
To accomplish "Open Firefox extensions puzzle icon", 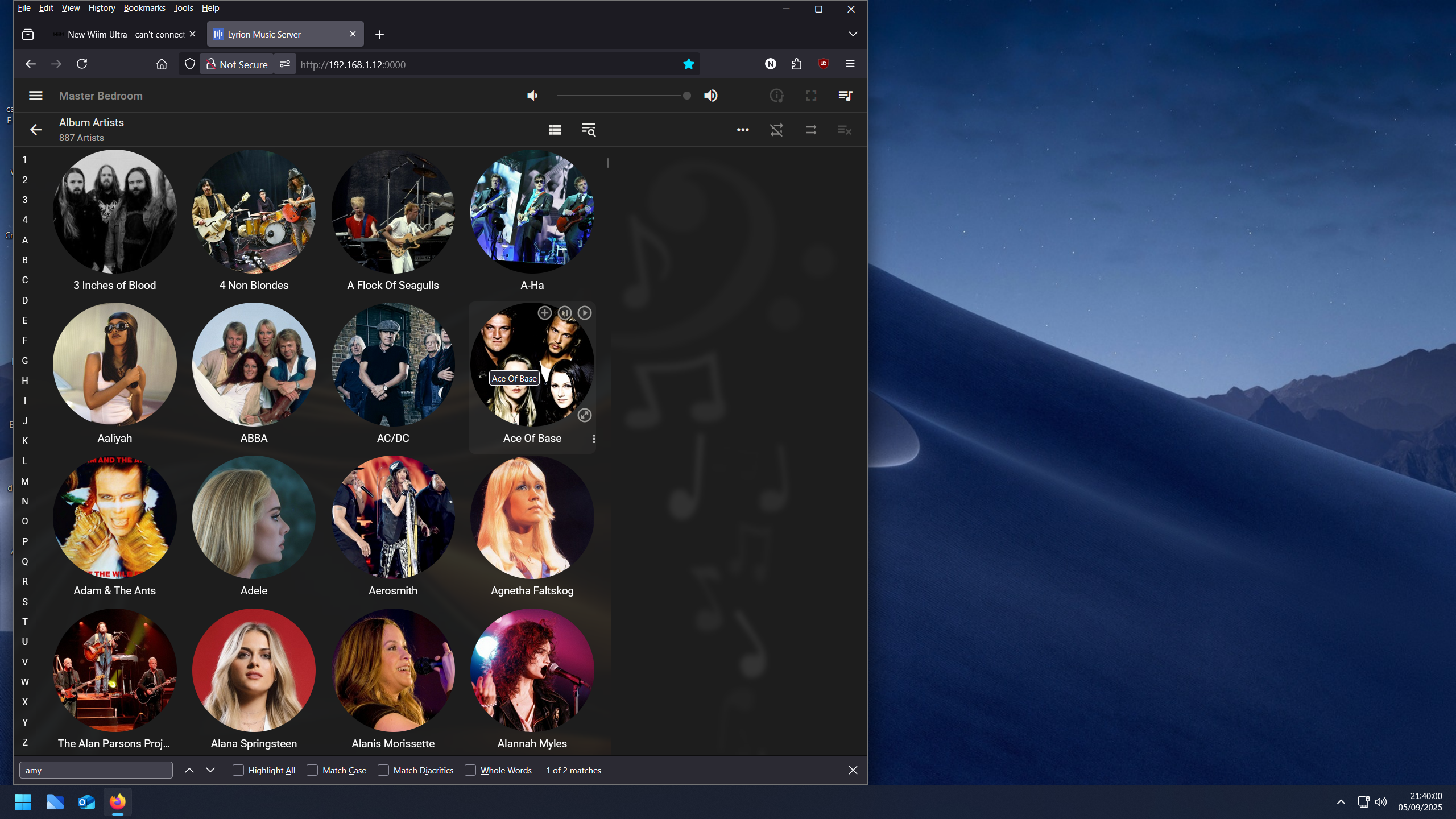I will pos(796,64).
